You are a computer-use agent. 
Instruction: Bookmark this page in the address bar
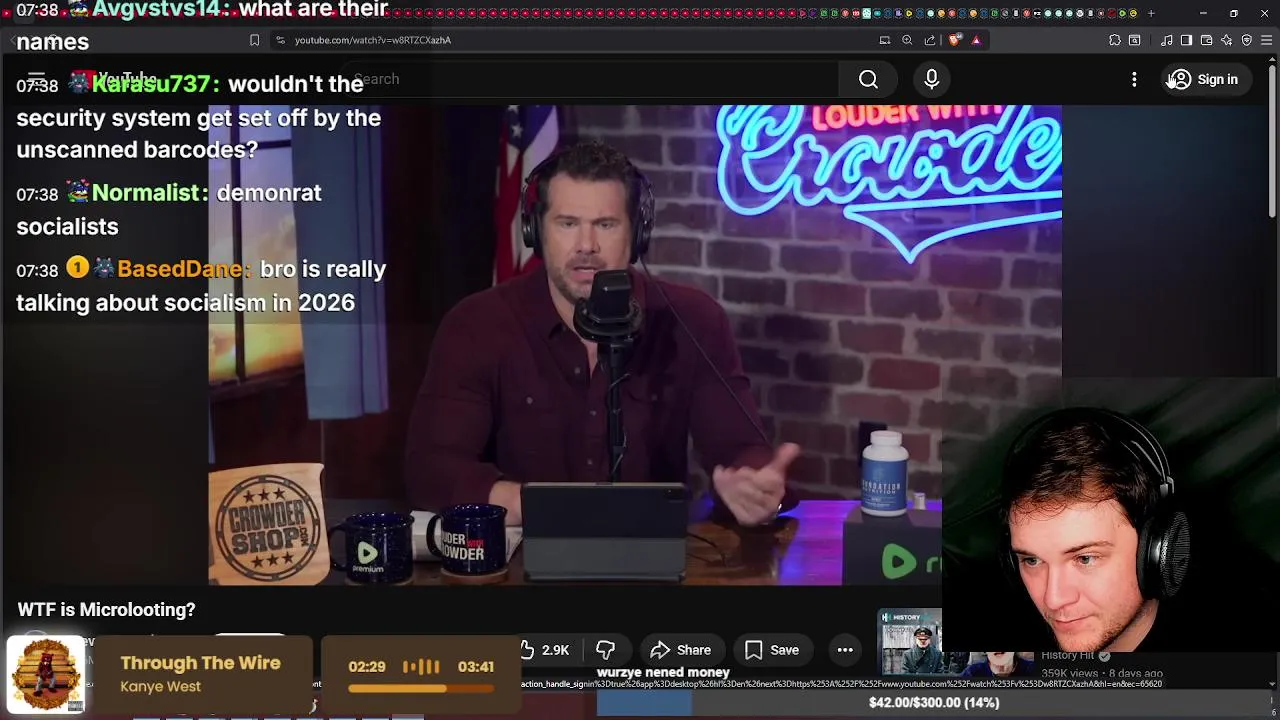[254, 40]
